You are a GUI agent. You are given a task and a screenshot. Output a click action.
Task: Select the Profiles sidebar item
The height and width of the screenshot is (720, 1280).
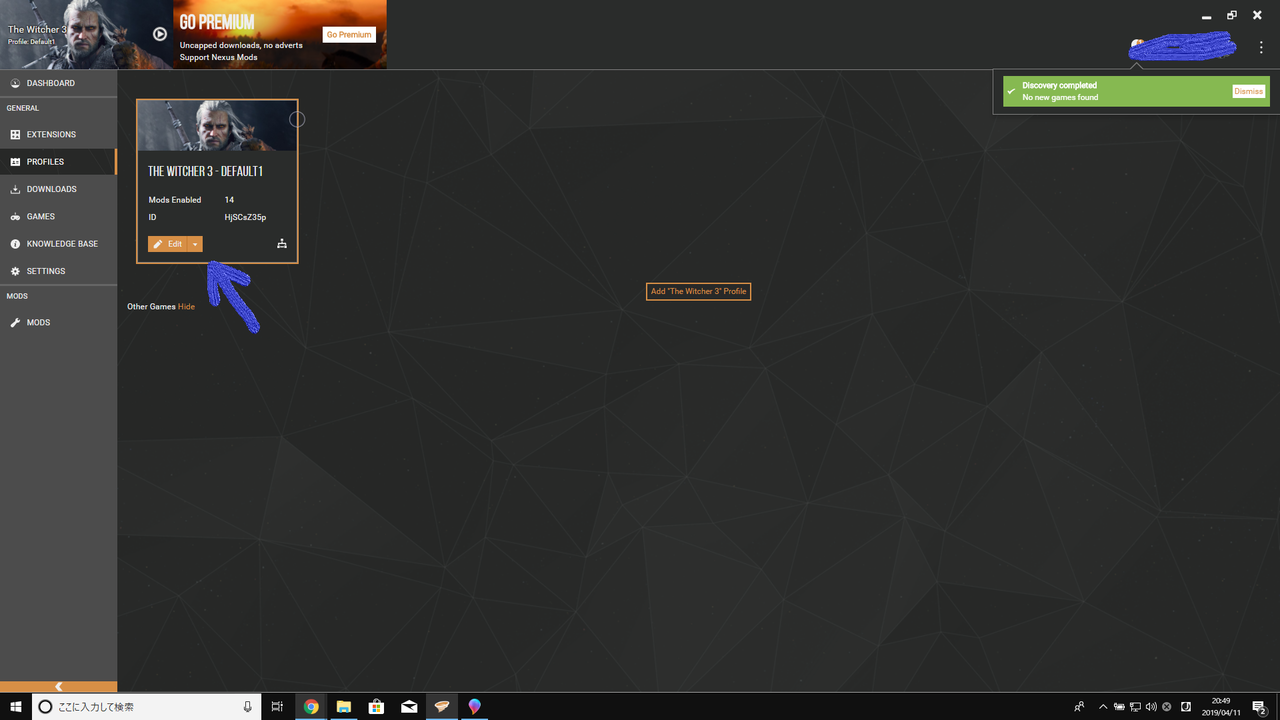click(58, 161)
